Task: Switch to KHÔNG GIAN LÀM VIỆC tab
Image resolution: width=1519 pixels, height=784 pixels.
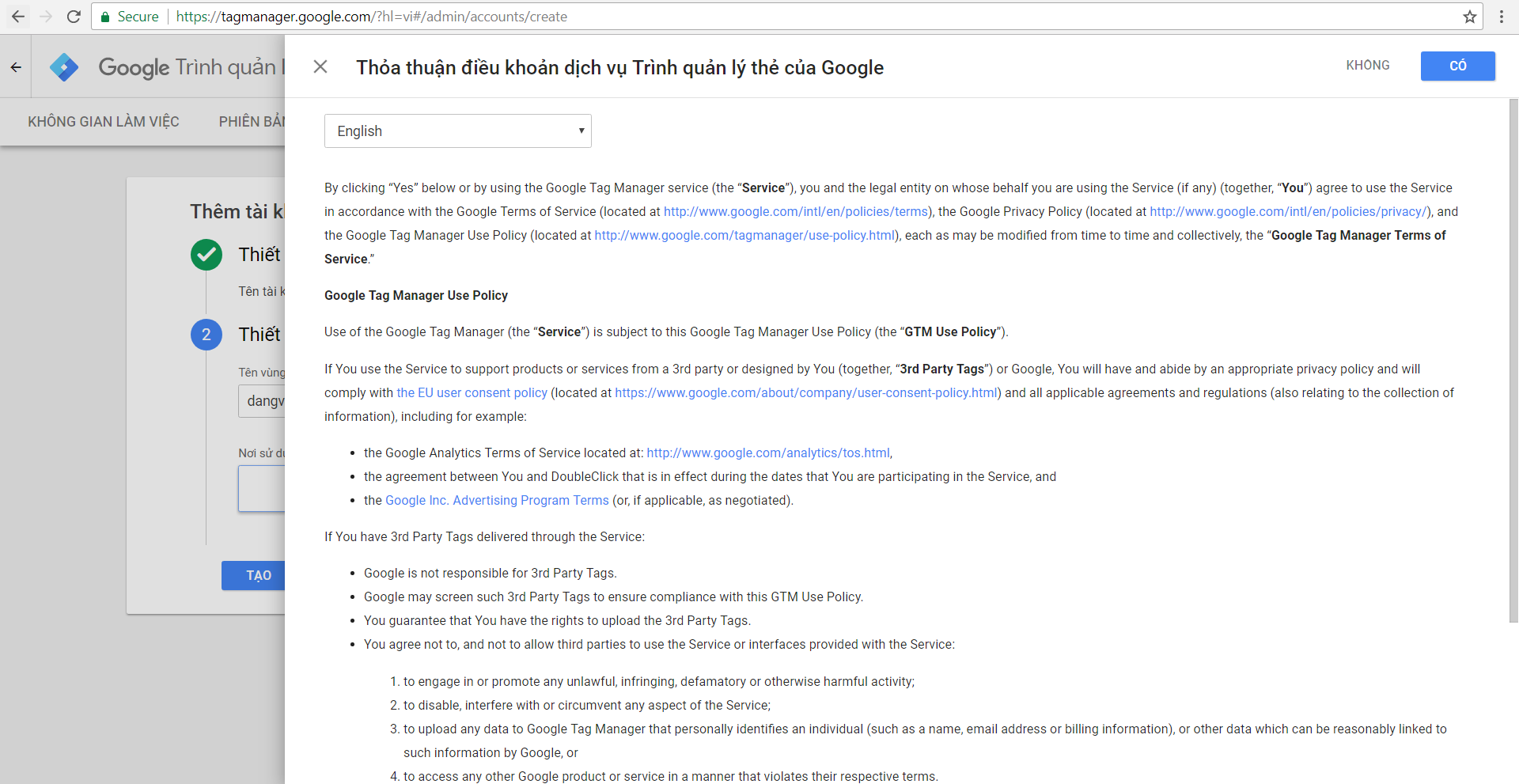Action: pos(104,122)
